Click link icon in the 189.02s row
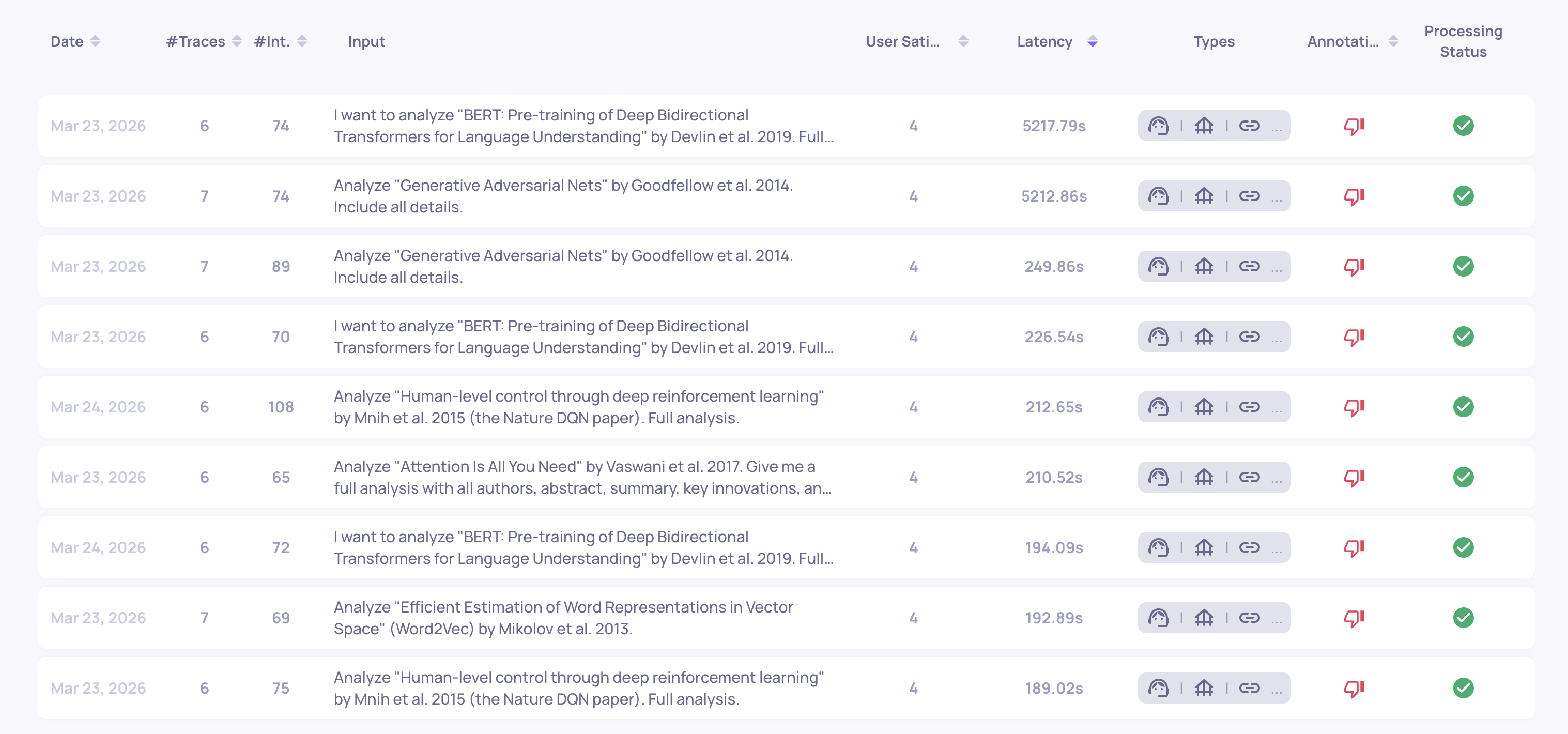The height and width of the screenshot is (734, 1568). point(1249,689)
